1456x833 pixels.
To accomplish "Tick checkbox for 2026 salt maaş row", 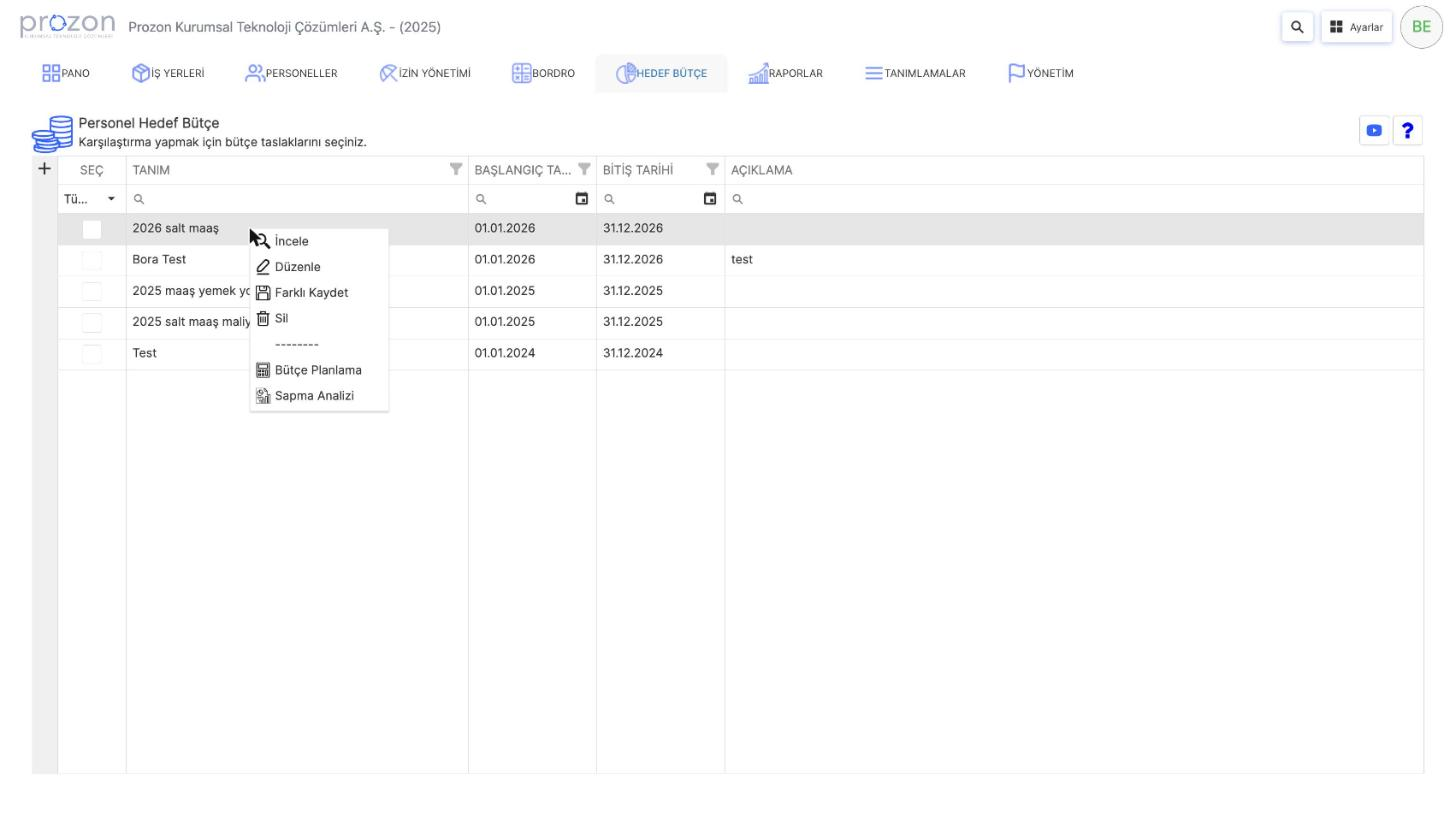I will click(x=92, y=229).
